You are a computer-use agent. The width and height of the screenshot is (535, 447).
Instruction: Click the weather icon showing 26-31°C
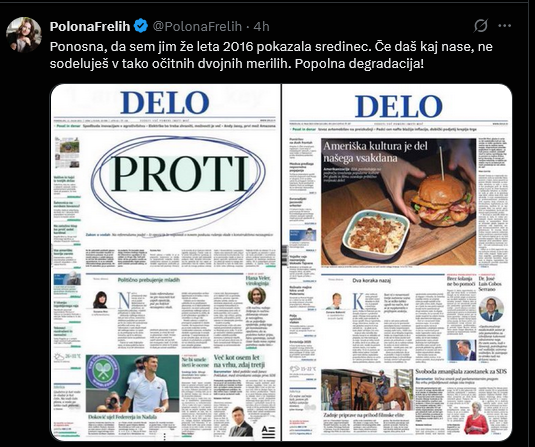coord(59,357)
